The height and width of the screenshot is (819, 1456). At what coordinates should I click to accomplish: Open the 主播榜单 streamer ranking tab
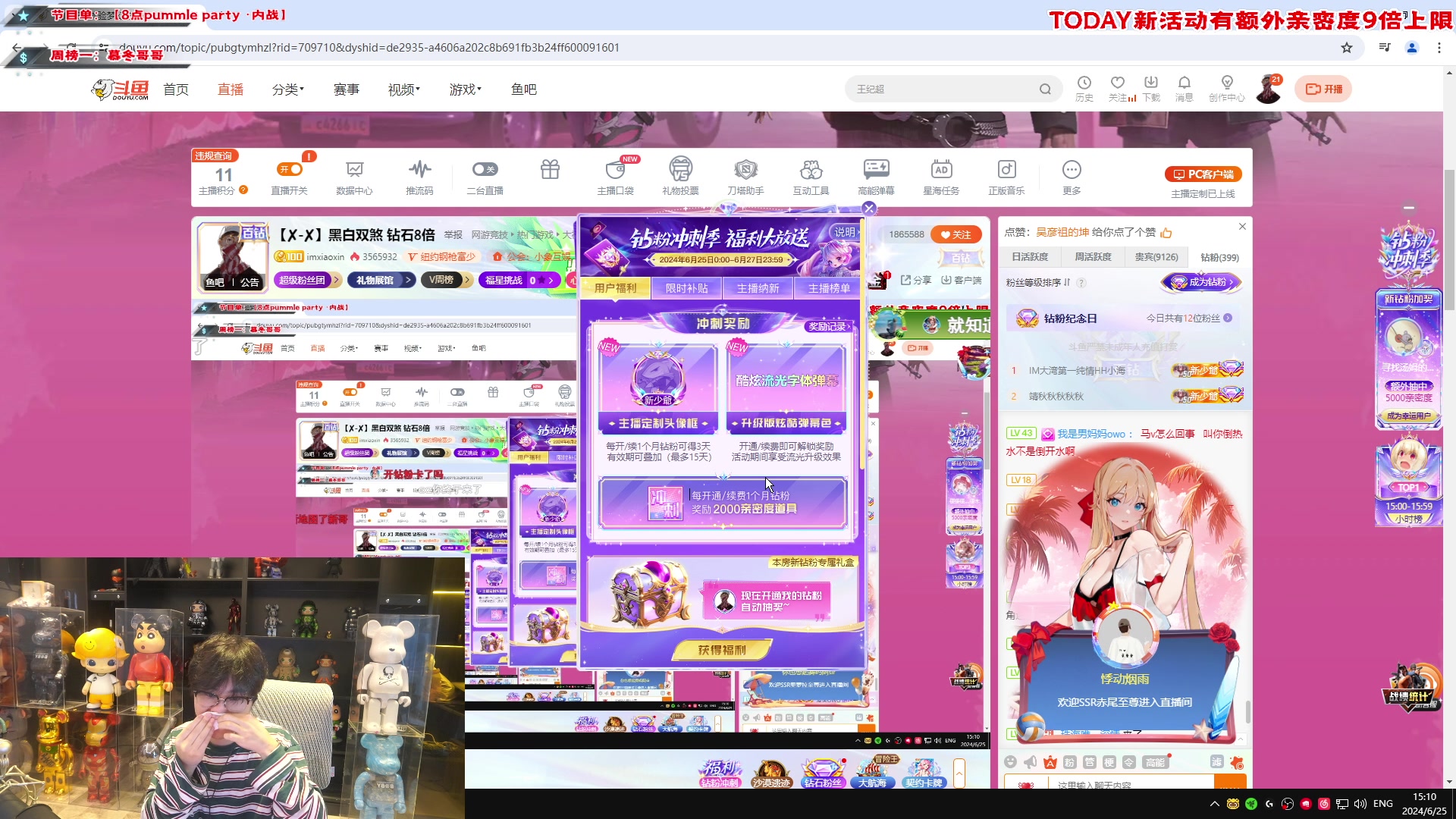(x=828, y=288)
